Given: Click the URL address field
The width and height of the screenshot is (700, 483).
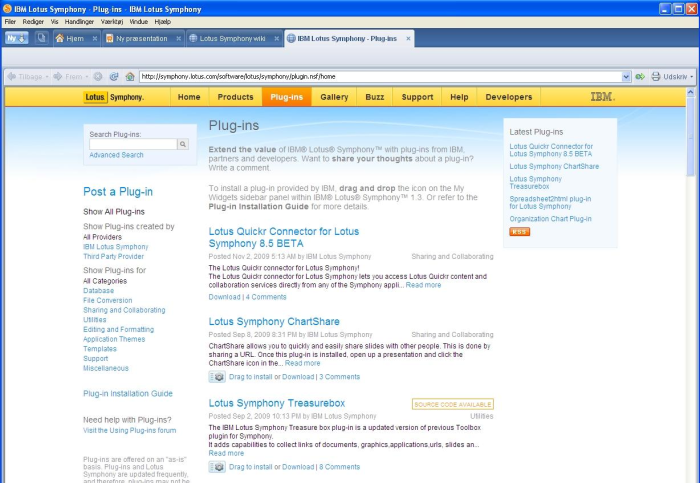Looking at the screenshot, I should [x=380, y=77].
